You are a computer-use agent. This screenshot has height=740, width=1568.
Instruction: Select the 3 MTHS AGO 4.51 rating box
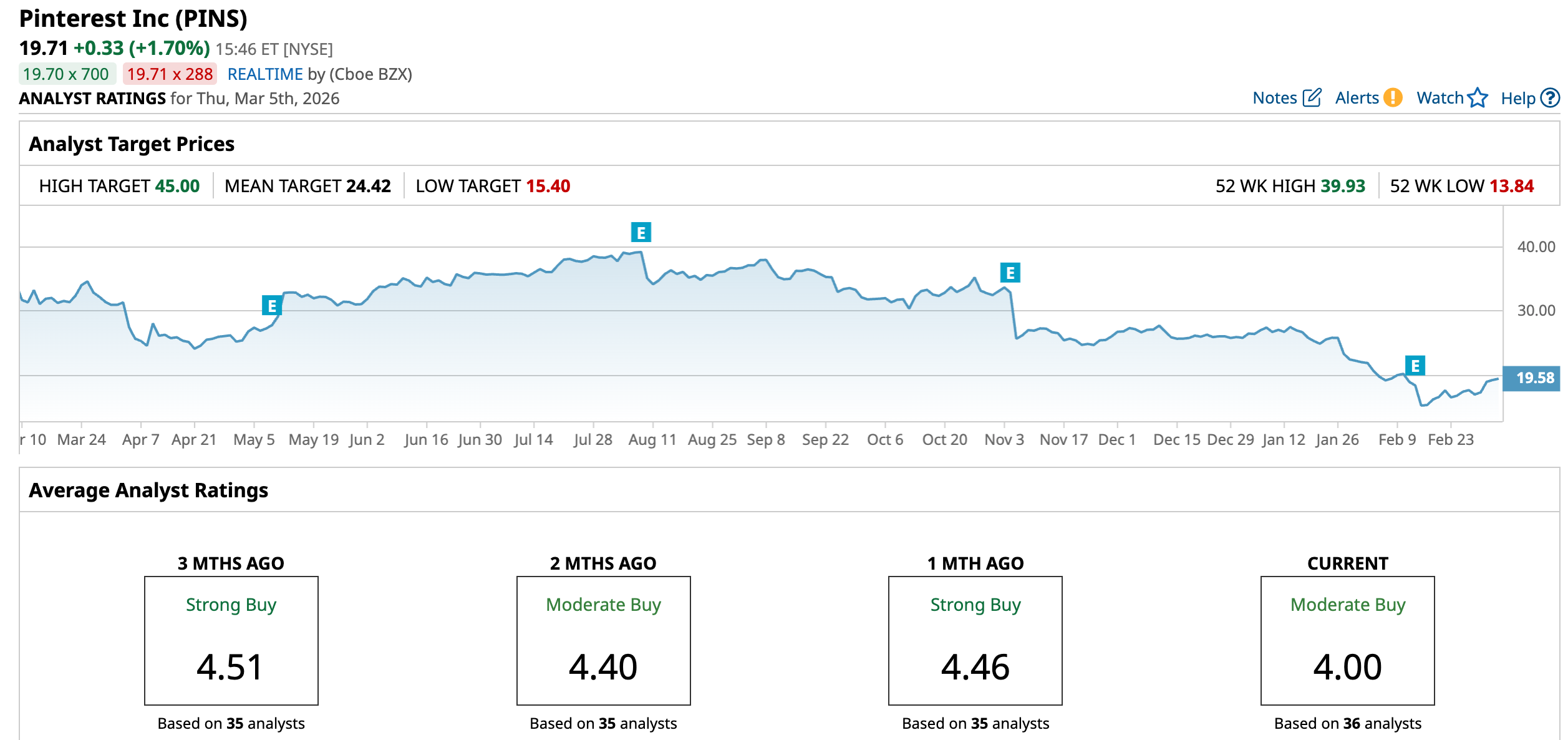[x=231, y=641]
